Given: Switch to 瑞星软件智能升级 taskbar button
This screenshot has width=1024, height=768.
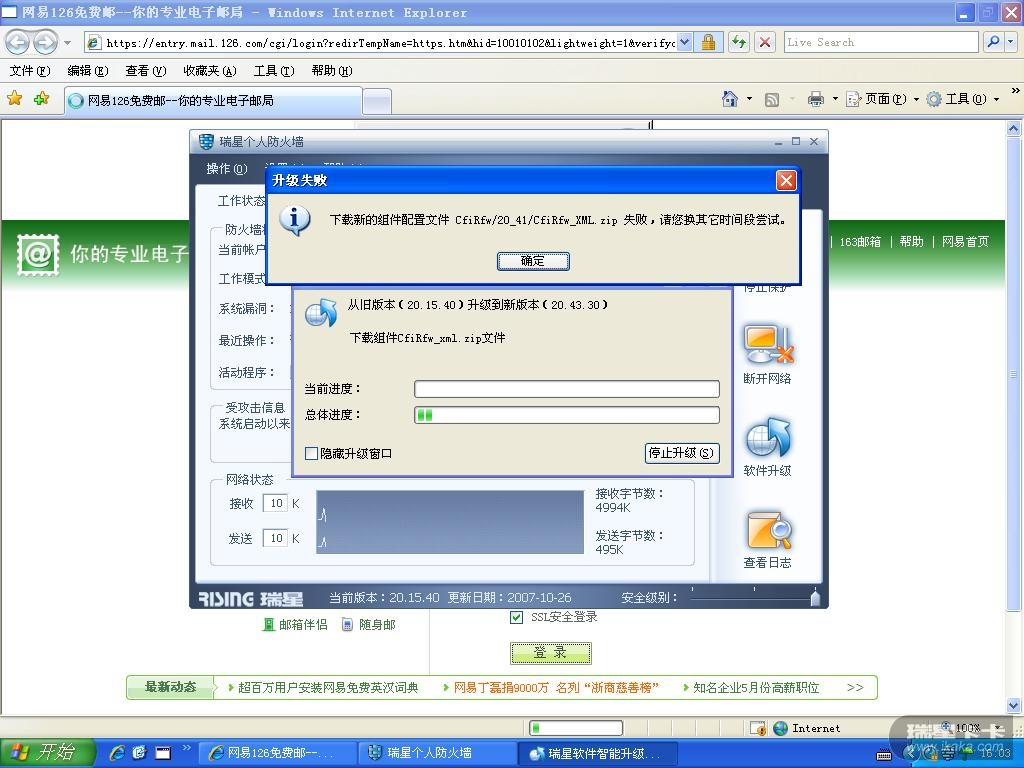Looking at the screenshot, I should 598,754.
